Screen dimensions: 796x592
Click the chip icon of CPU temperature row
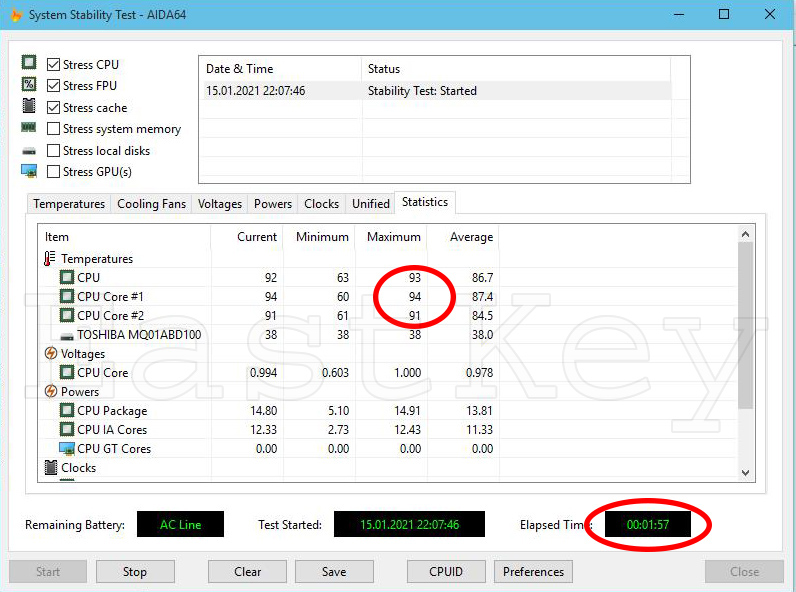point(67,277)
